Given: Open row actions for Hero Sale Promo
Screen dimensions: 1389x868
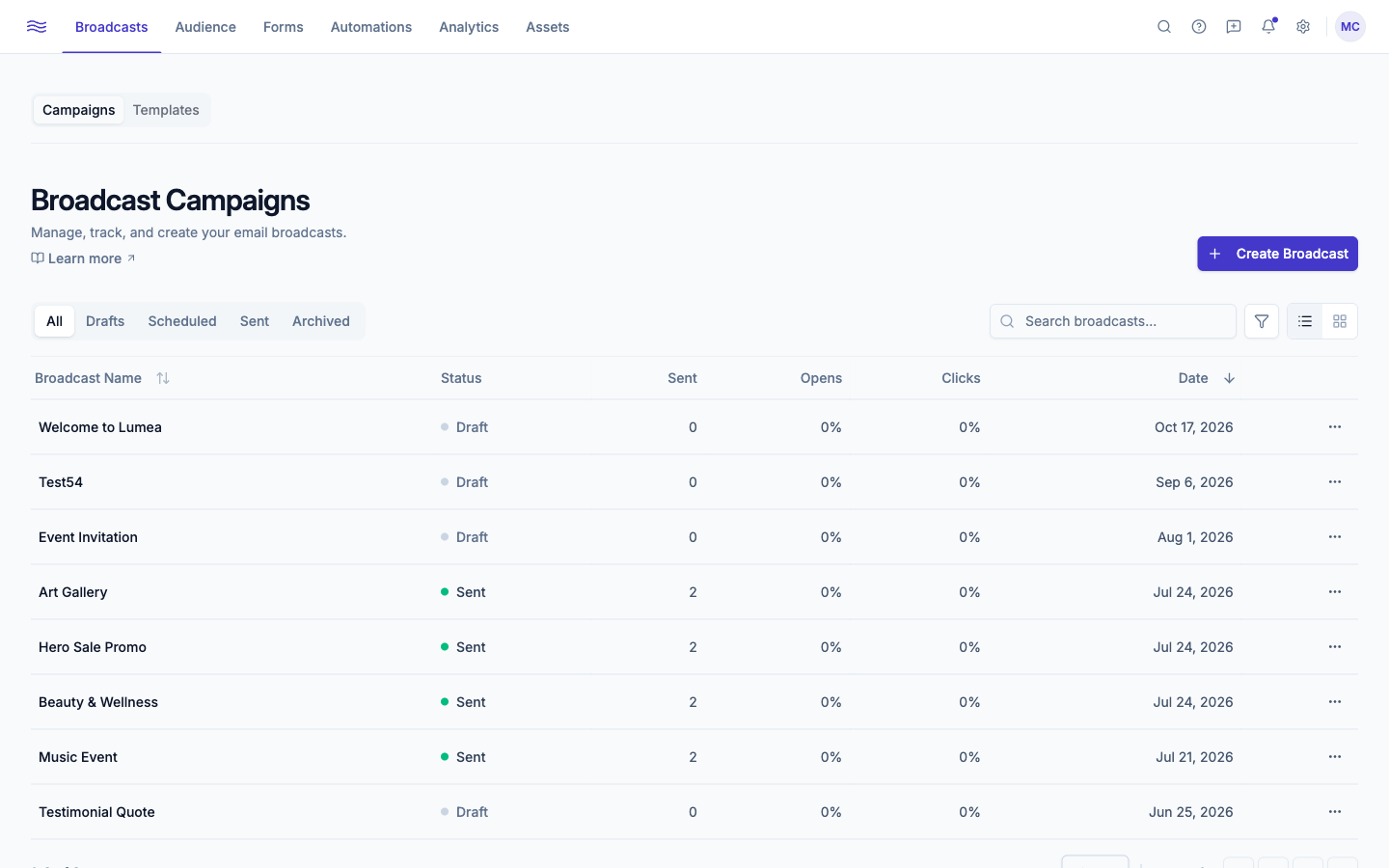Looking at the screenshot, I should point(1335,647).
